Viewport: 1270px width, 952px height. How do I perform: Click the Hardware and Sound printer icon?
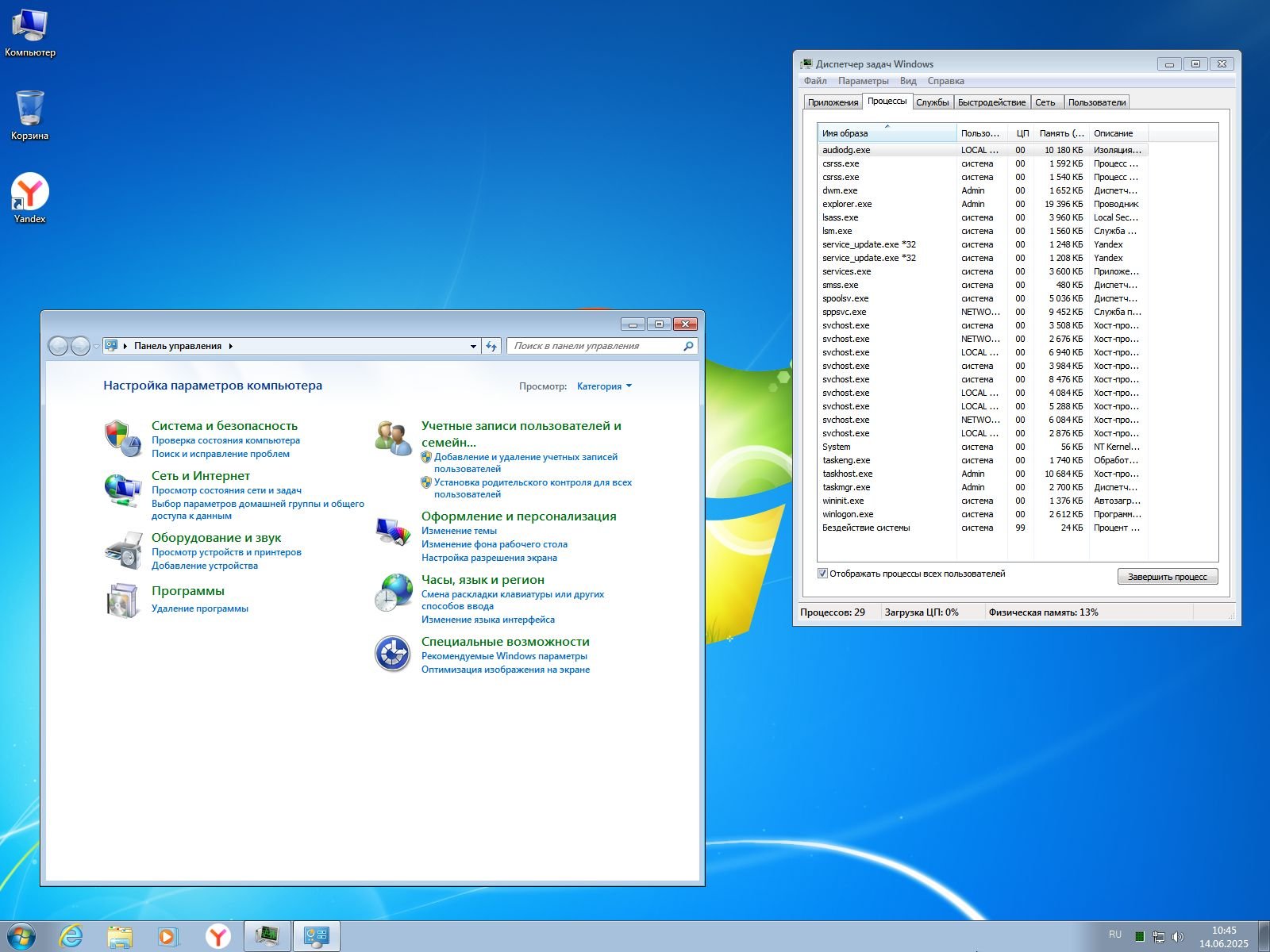122,551
